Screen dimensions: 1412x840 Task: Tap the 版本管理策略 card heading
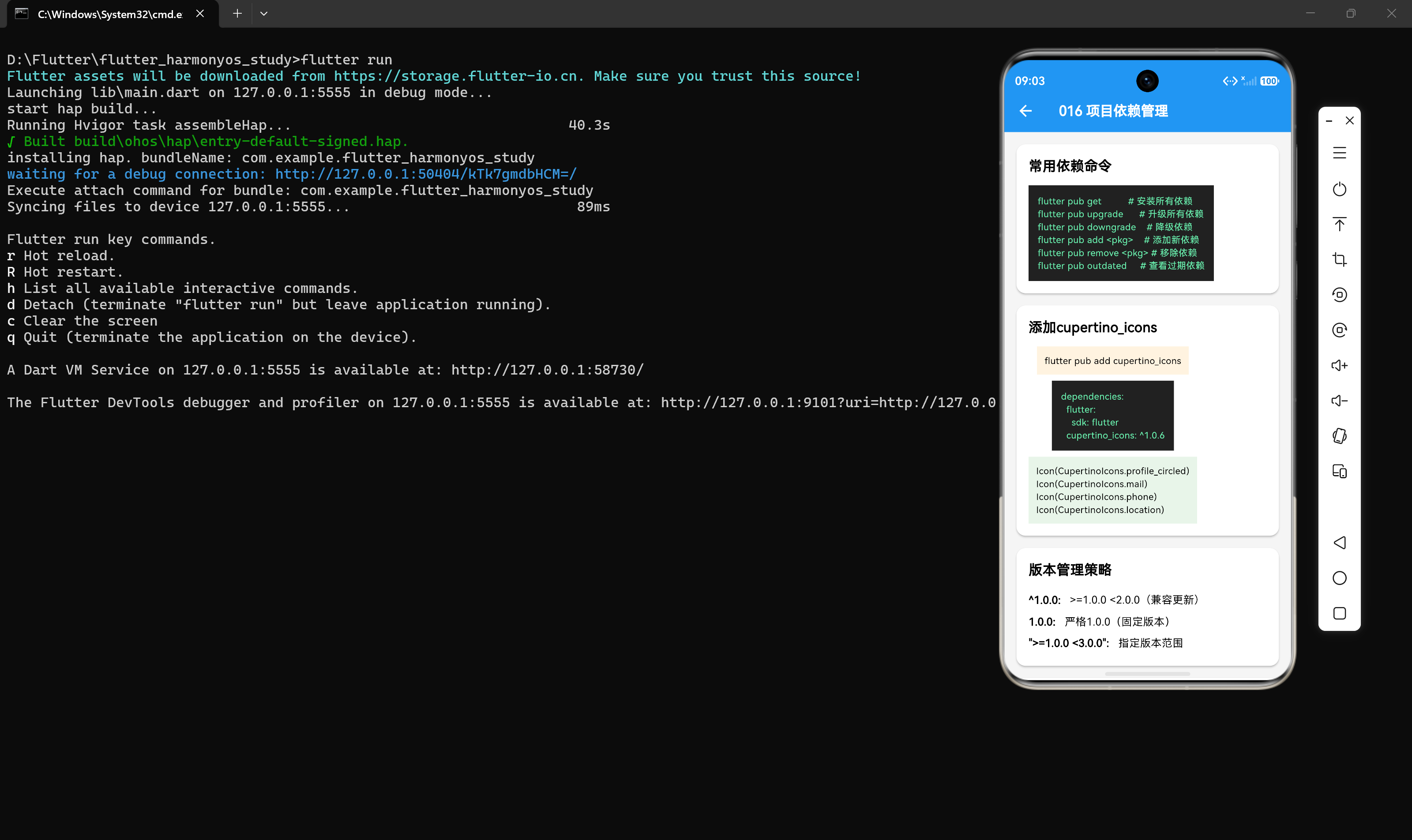(1070, 570)
